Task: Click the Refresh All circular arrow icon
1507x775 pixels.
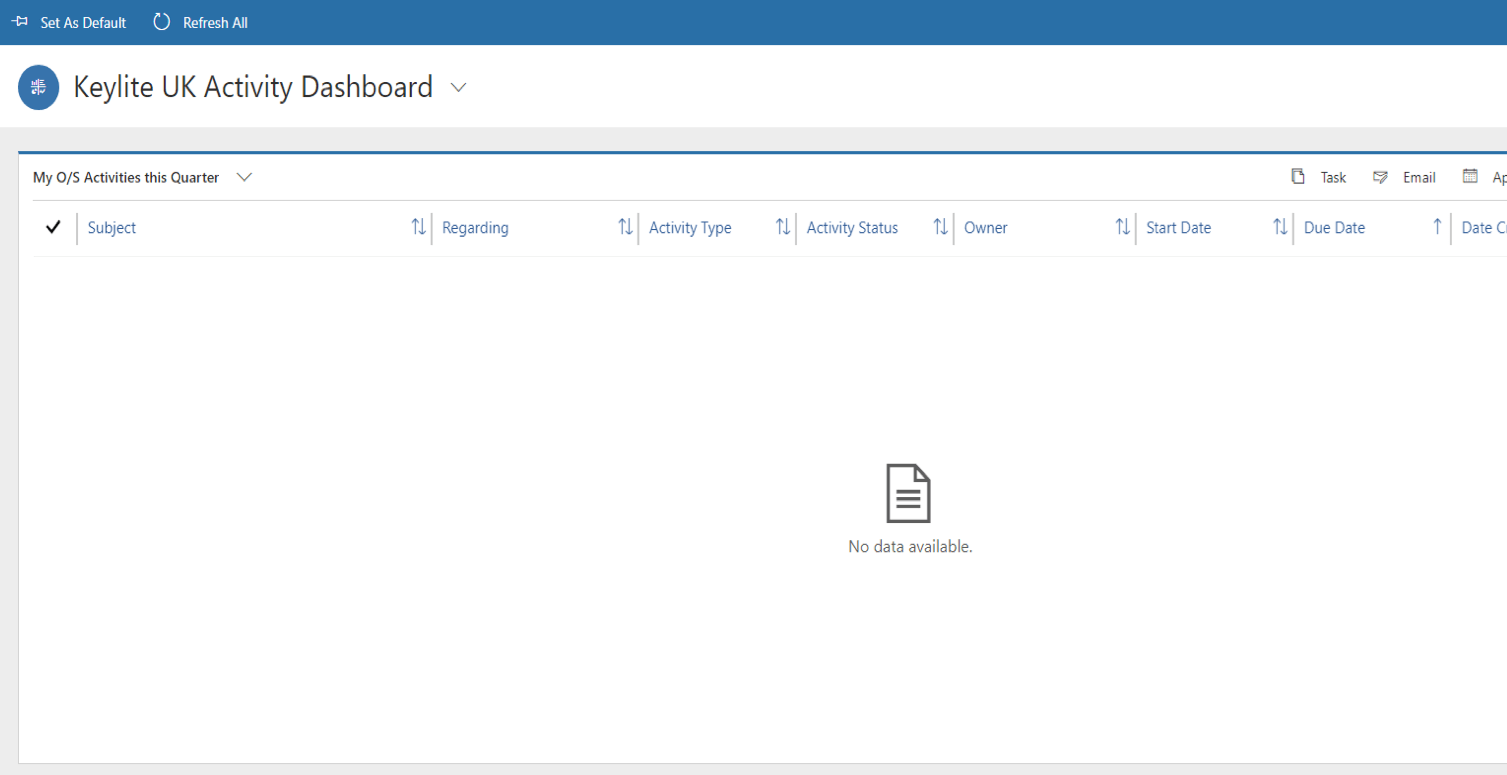Action: [x=161, y=22]
